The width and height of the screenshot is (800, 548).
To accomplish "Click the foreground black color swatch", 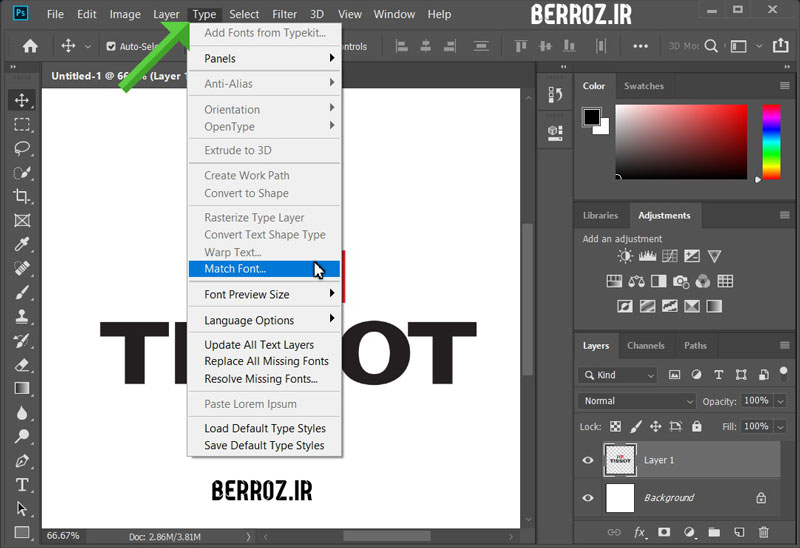I will (x=591, y=117).
